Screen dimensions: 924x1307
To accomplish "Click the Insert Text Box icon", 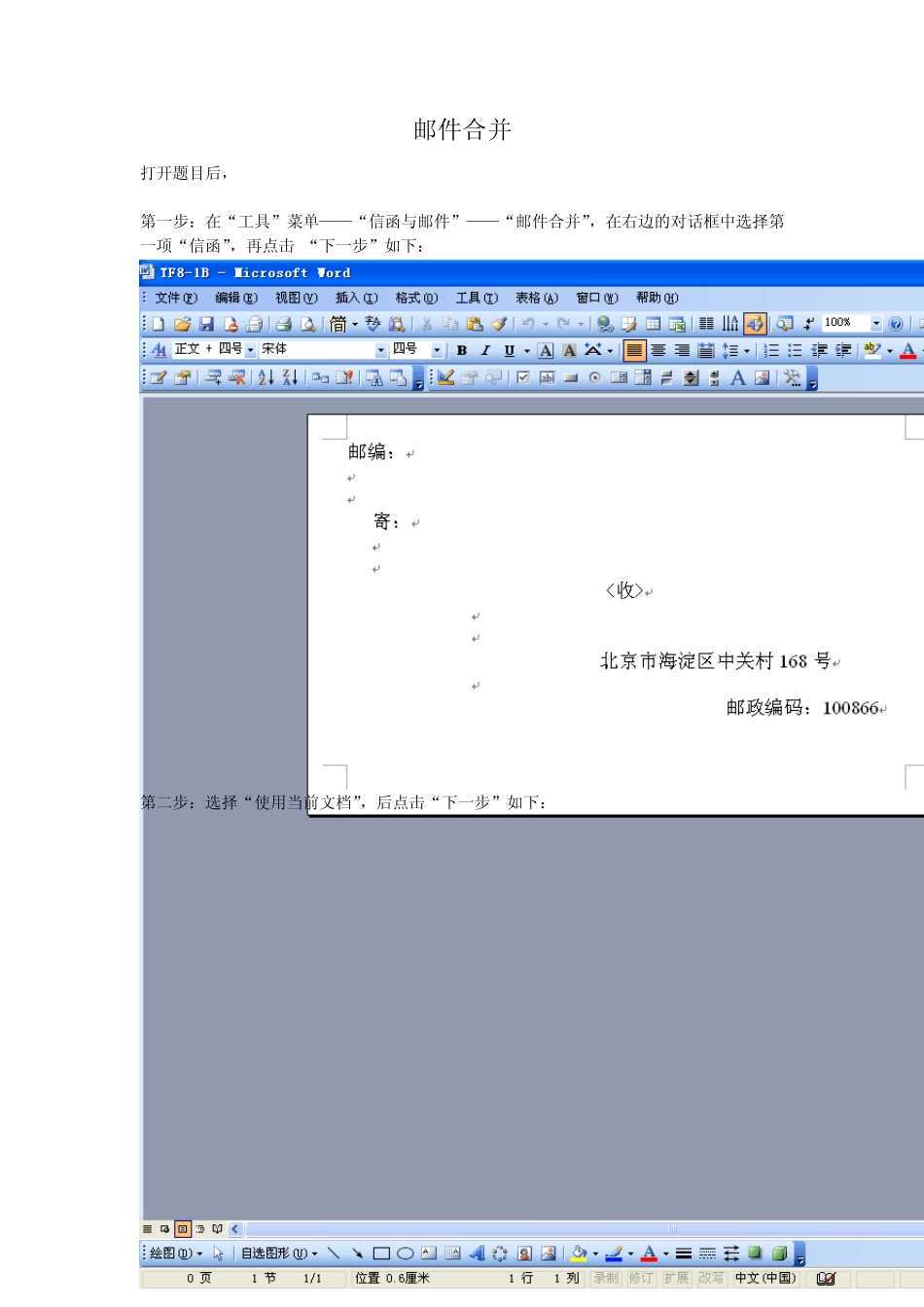I will 429,1254.
